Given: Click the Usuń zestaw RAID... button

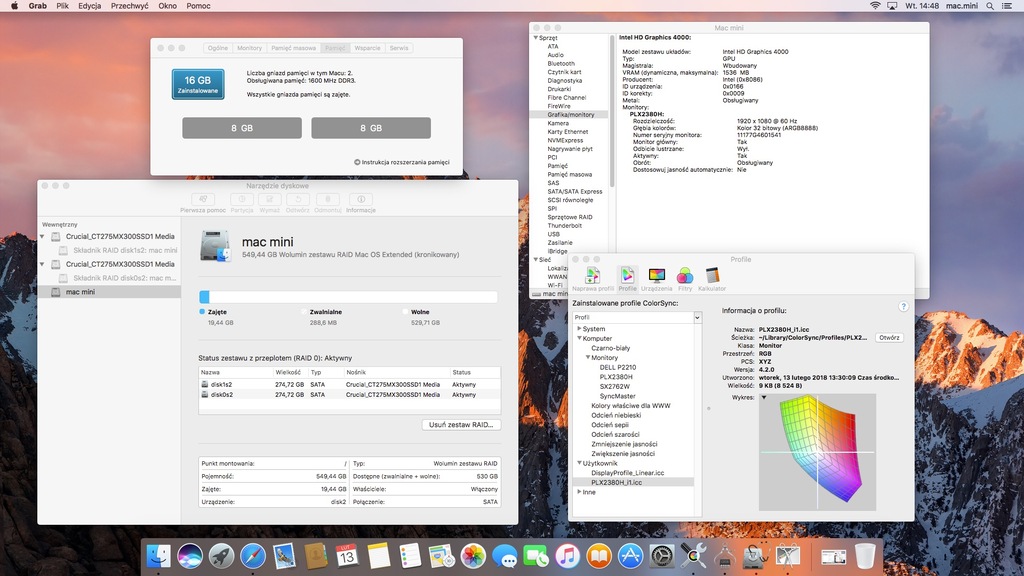Looking at the screenshot, I should tap(461, 424).
